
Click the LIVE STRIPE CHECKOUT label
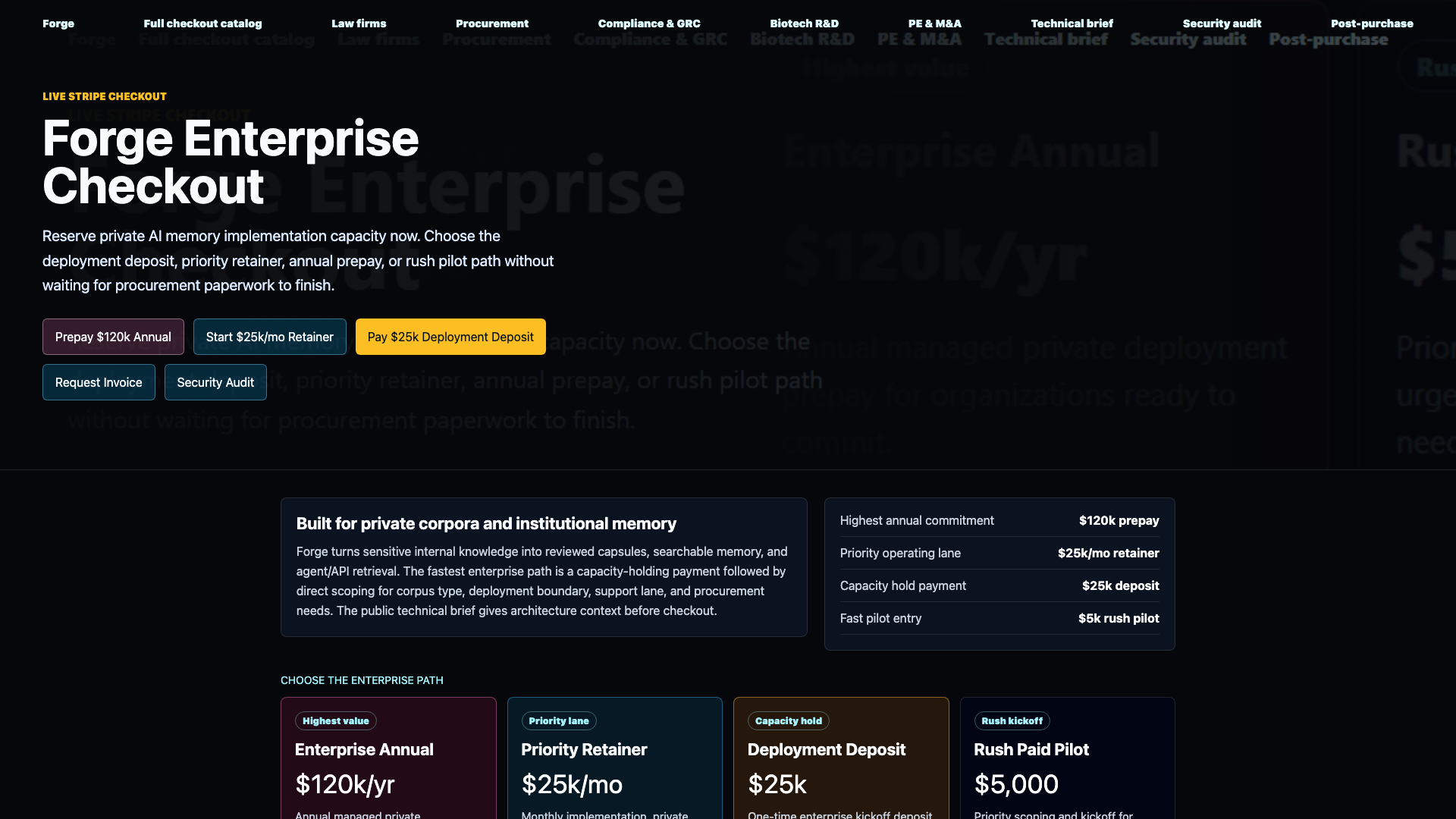105,96
